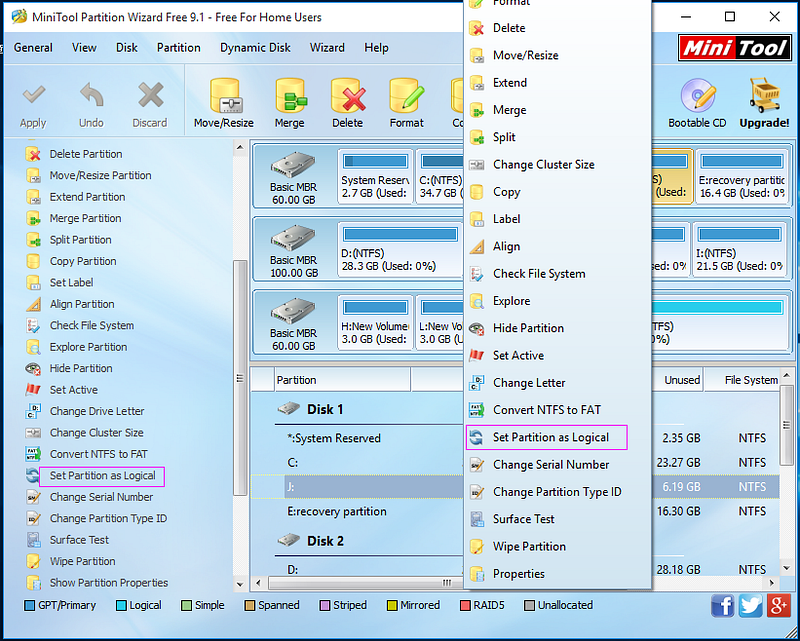Open Show Partition Properties in side panel

[x=109, y=583]
